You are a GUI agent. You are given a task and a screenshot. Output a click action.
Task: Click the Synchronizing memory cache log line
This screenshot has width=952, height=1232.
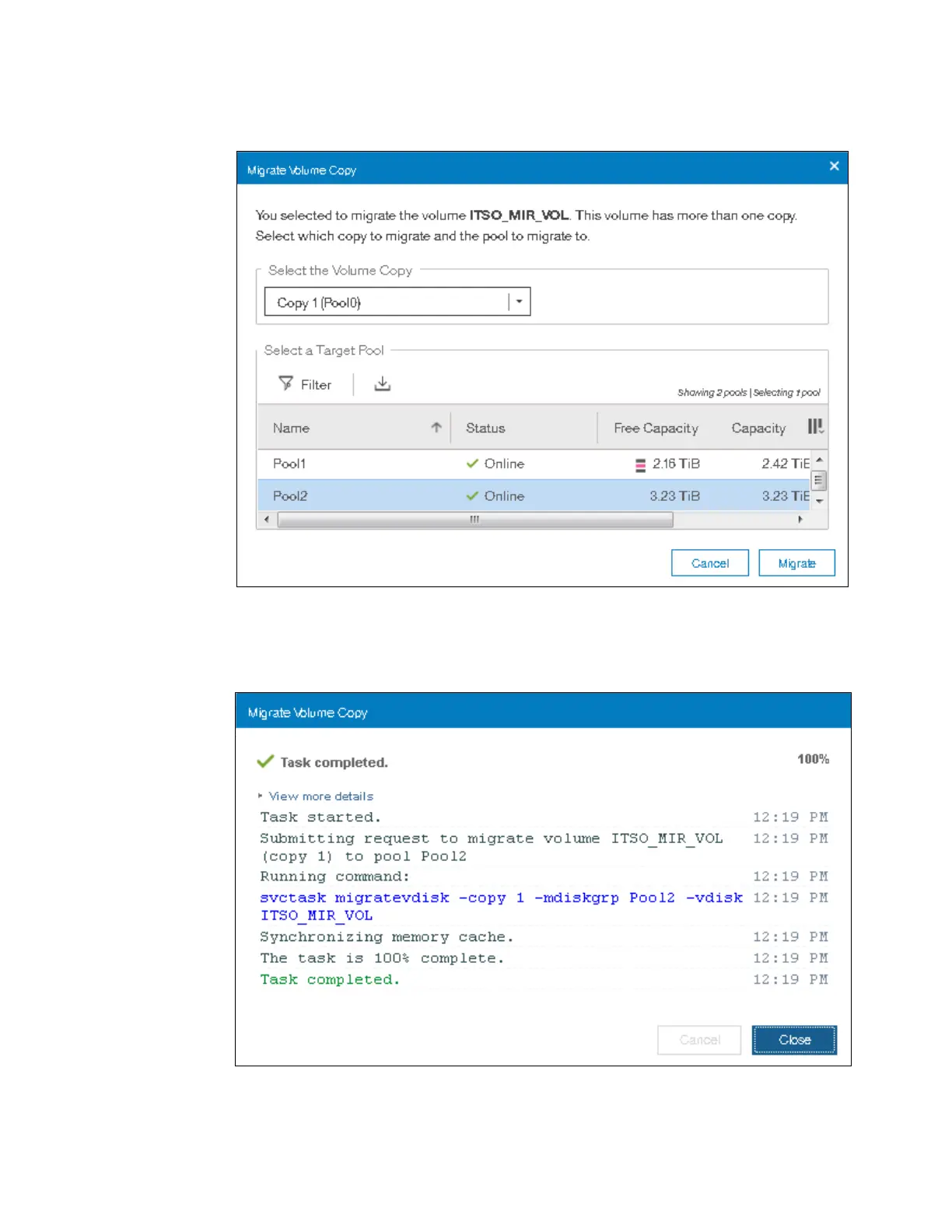(x=387, y=936)
